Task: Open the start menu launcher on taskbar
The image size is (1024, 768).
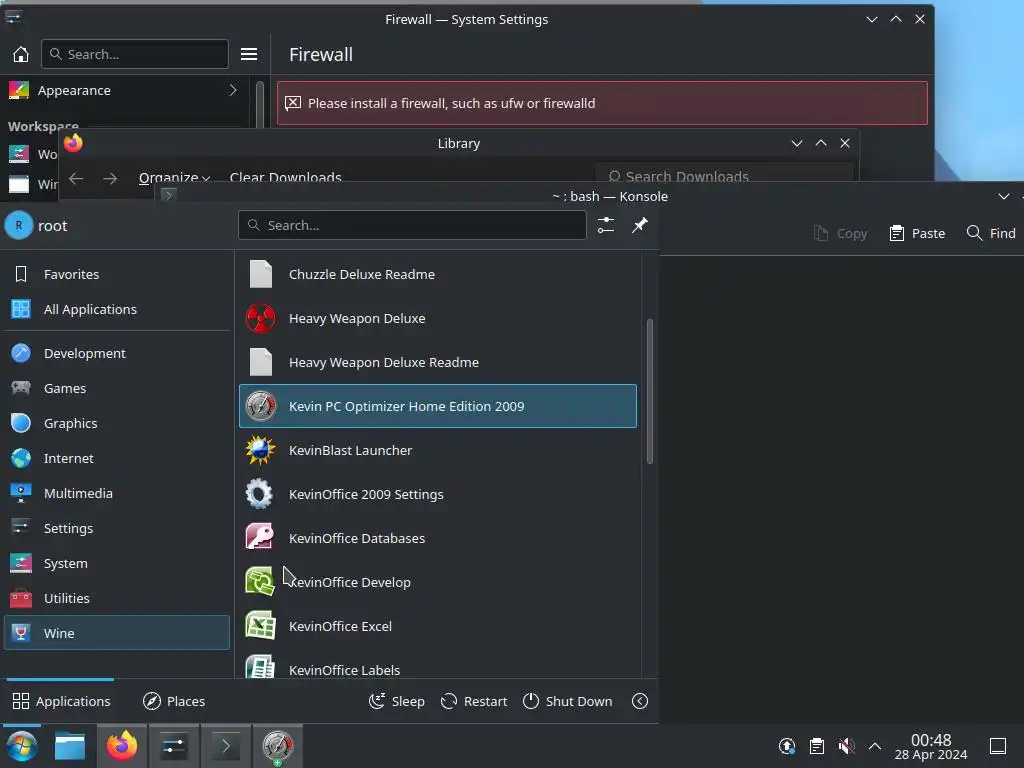Action: [22, 746]
